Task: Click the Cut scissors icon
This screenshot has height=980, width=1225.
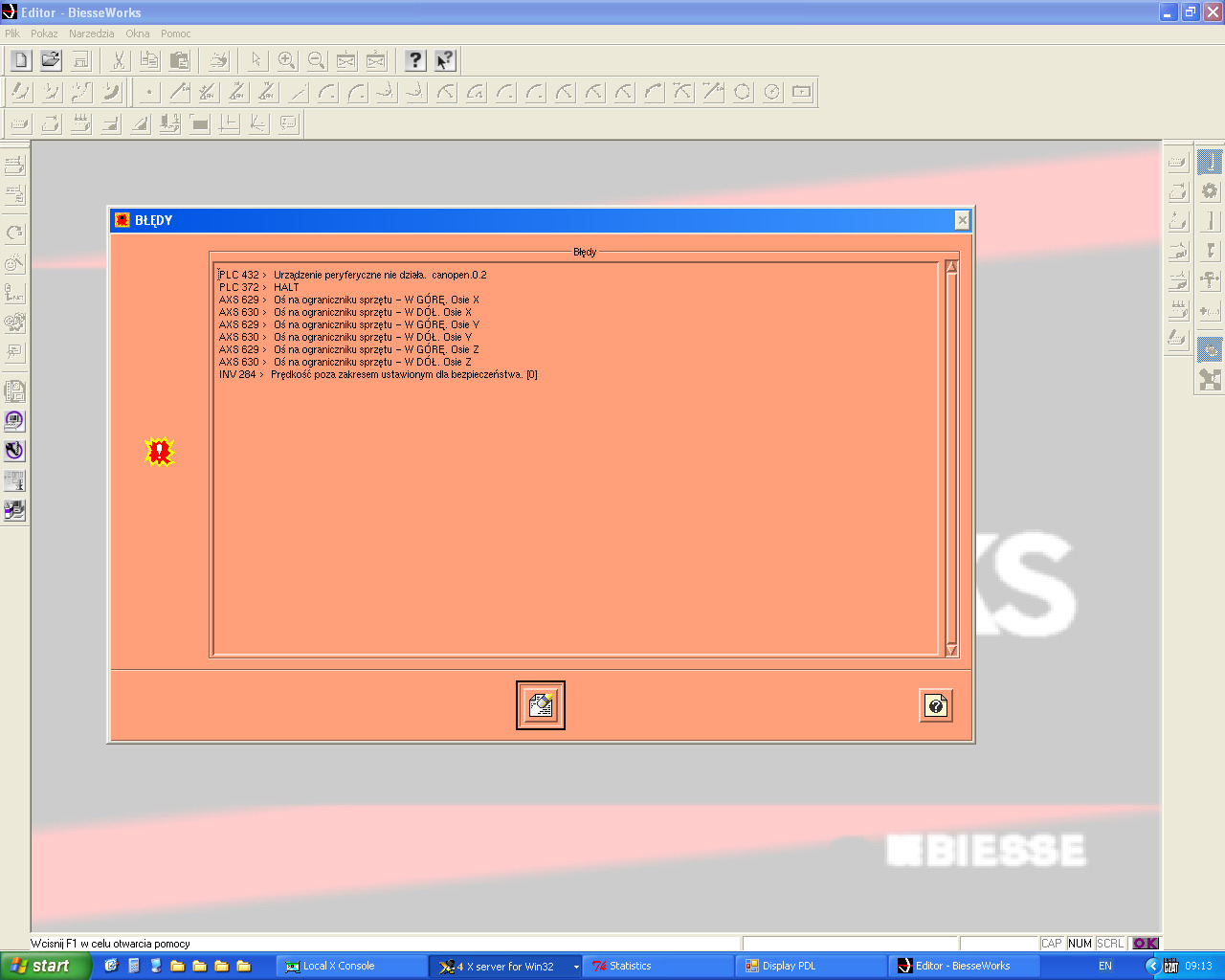Action: [x=119, y=60]
